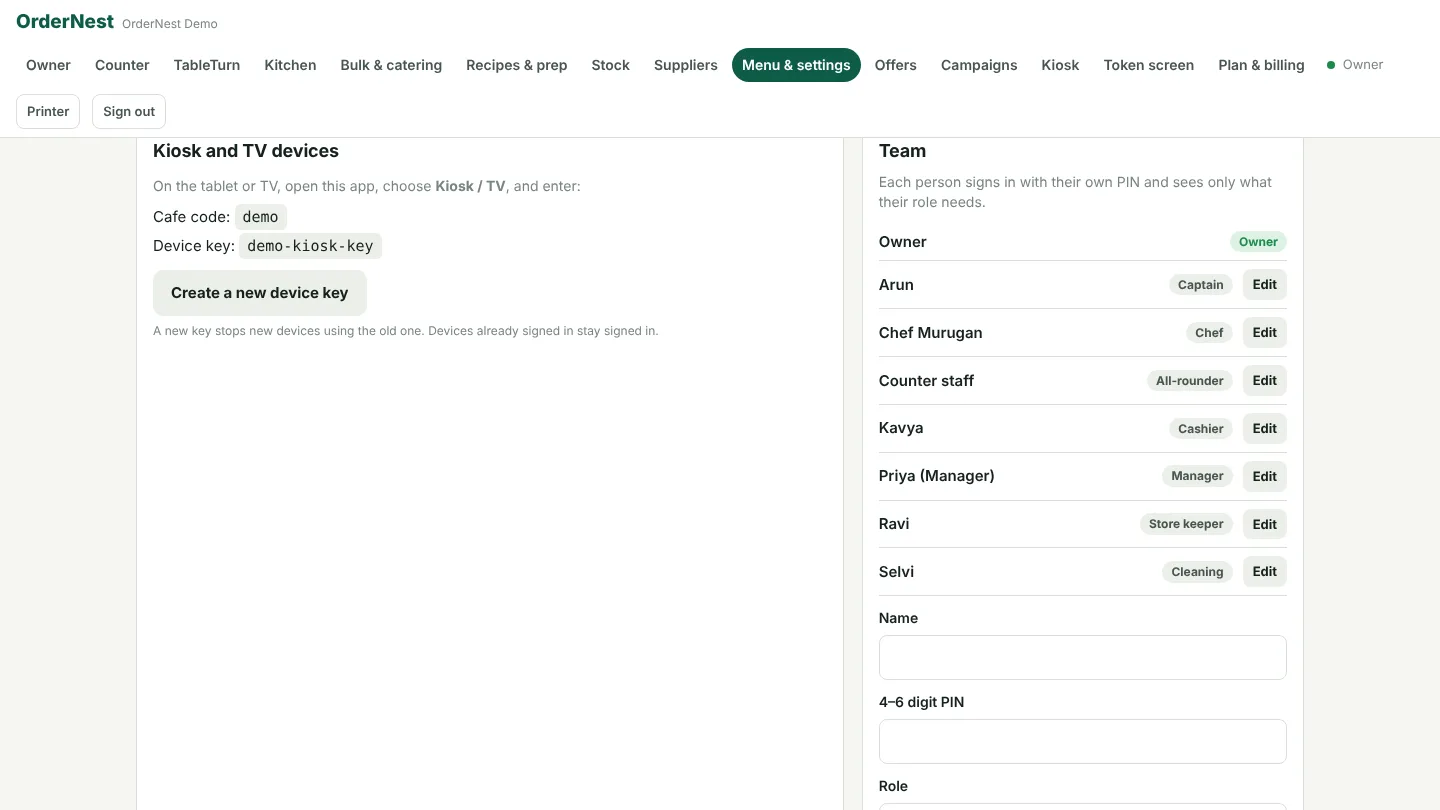Open Bulk & catering section
The height and width of the screenshot is (810, 1440).
pyautogui.click(x=391, y=65)
